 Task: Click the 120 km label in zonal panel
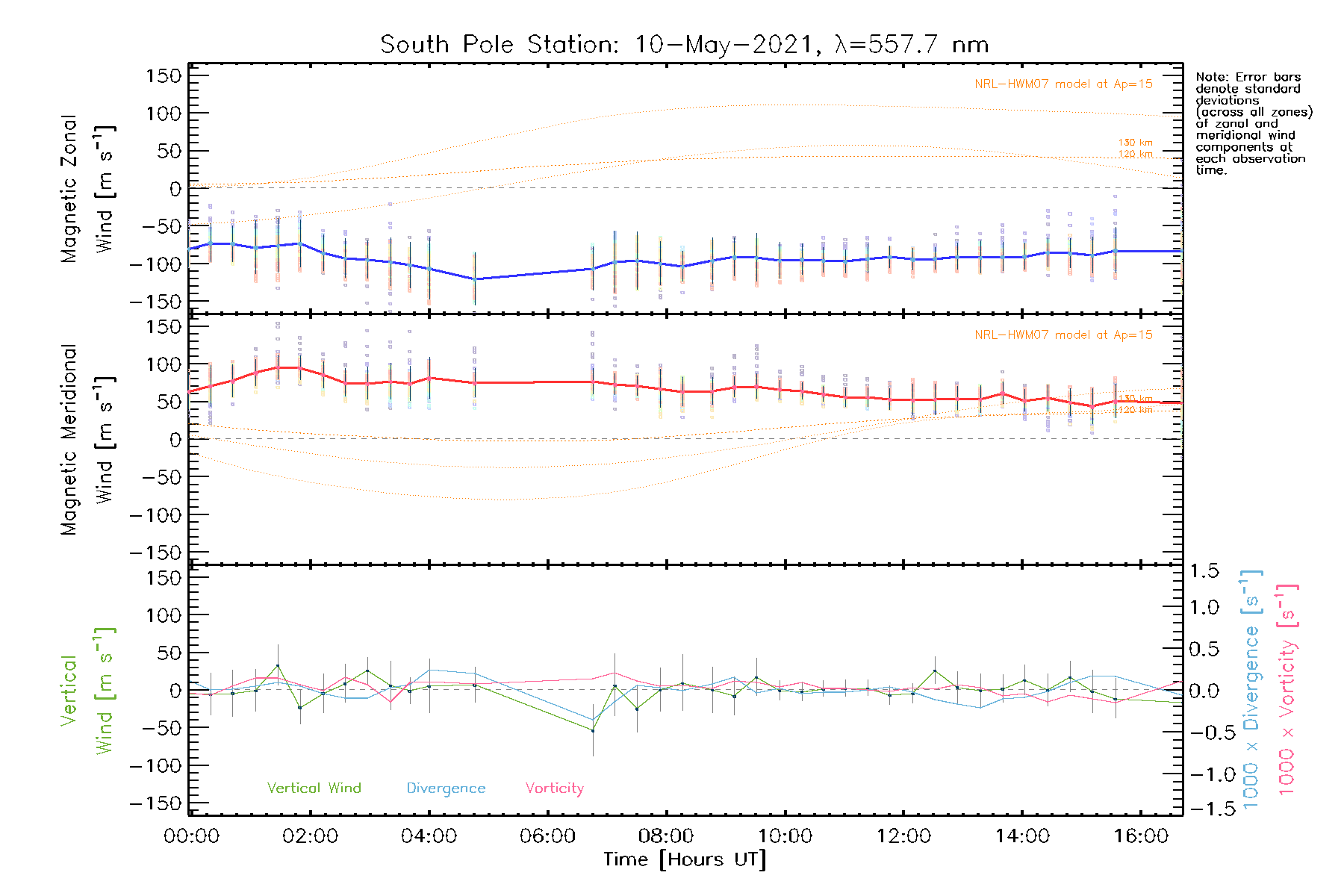tap(1135, 155)
